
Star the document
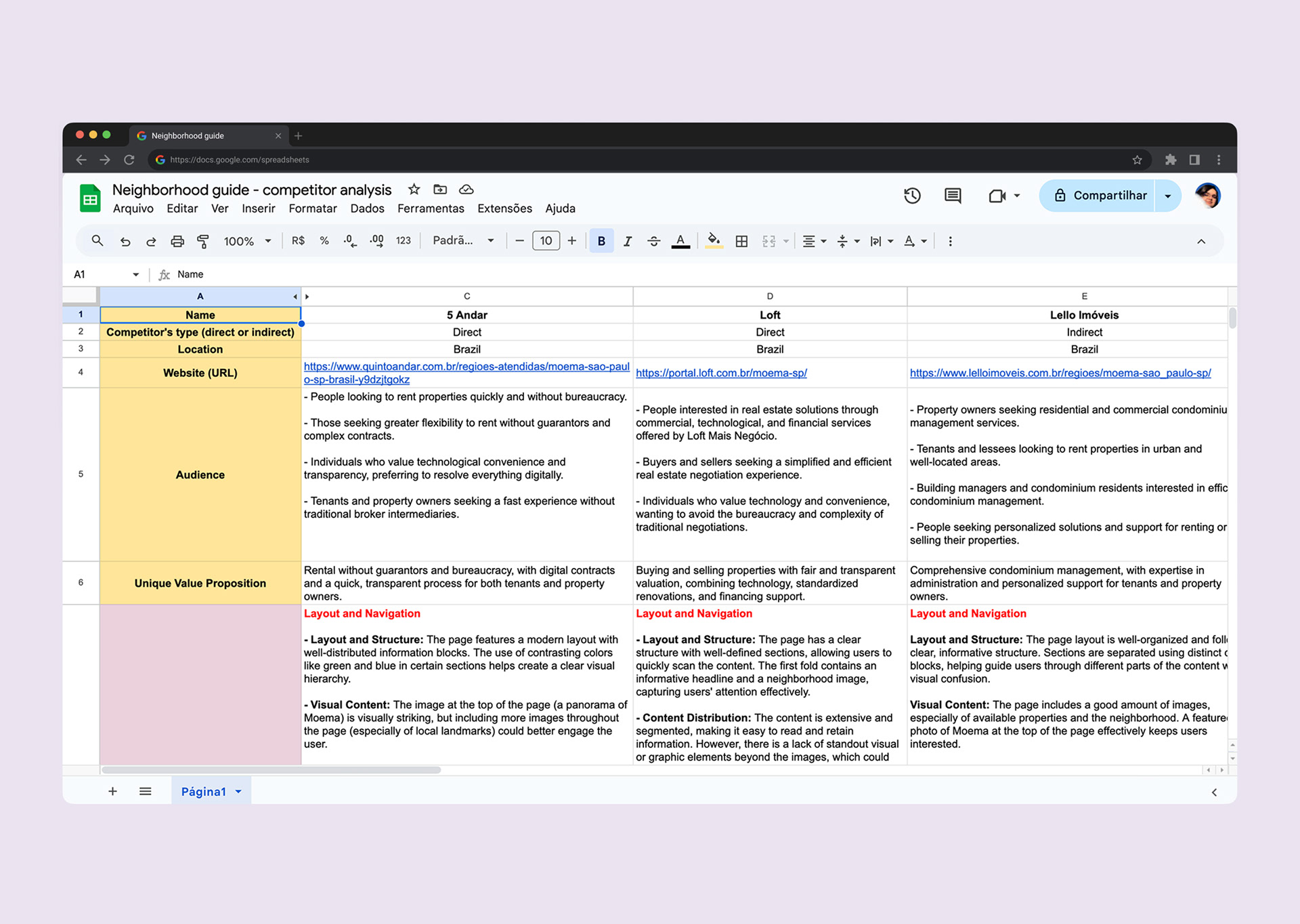click(414, 190)
